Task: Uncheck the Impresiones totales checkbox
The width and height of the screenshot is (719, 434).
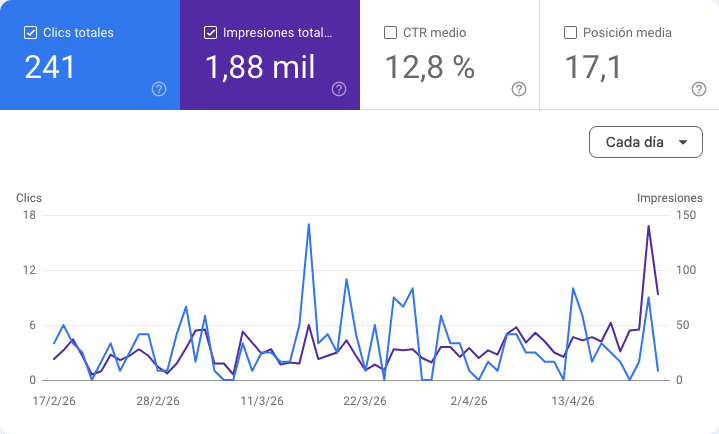Action: tap(210, 32)
